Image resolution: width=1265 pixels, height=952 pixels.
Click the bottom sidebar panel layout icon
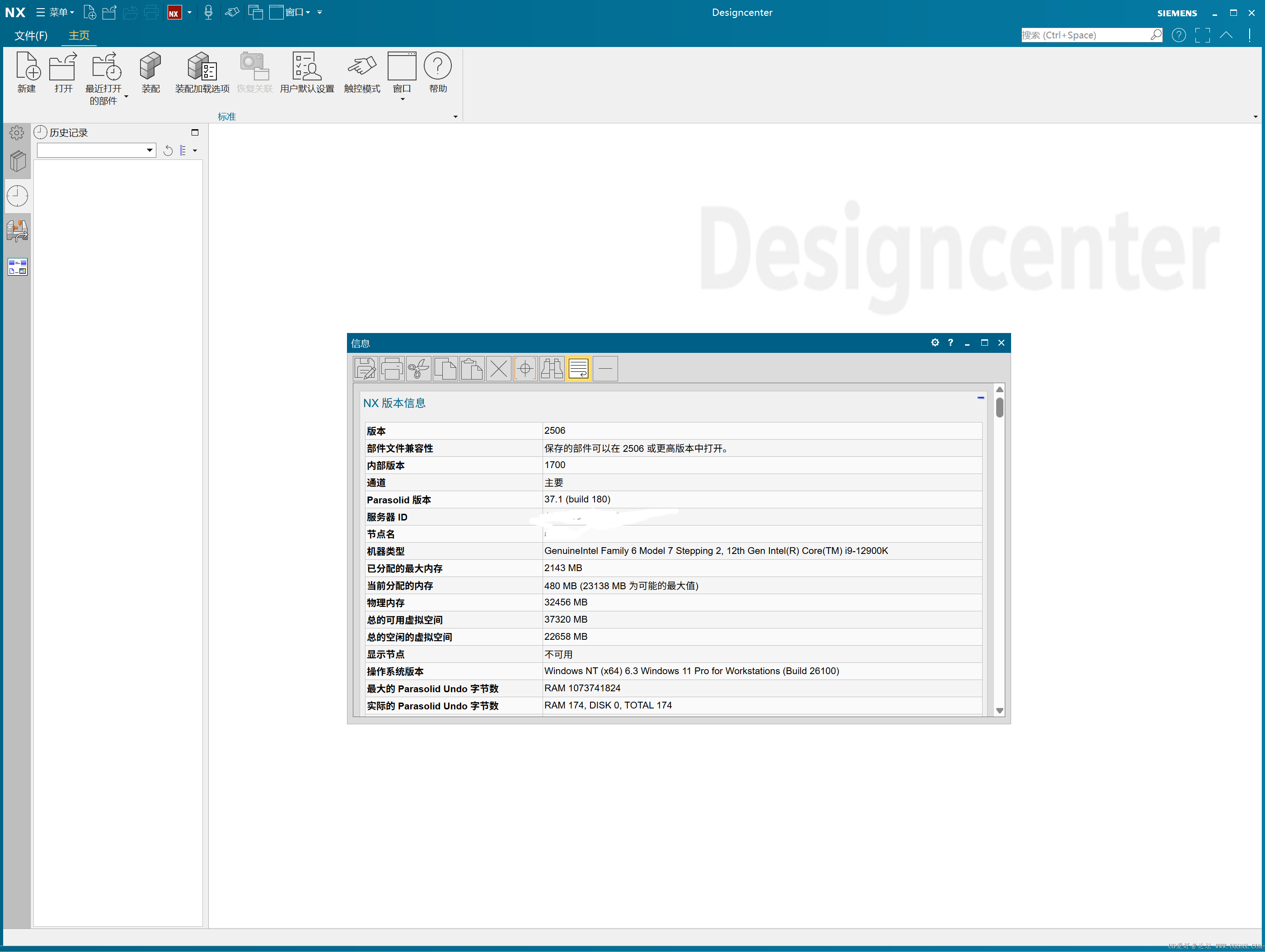(17, 267)
